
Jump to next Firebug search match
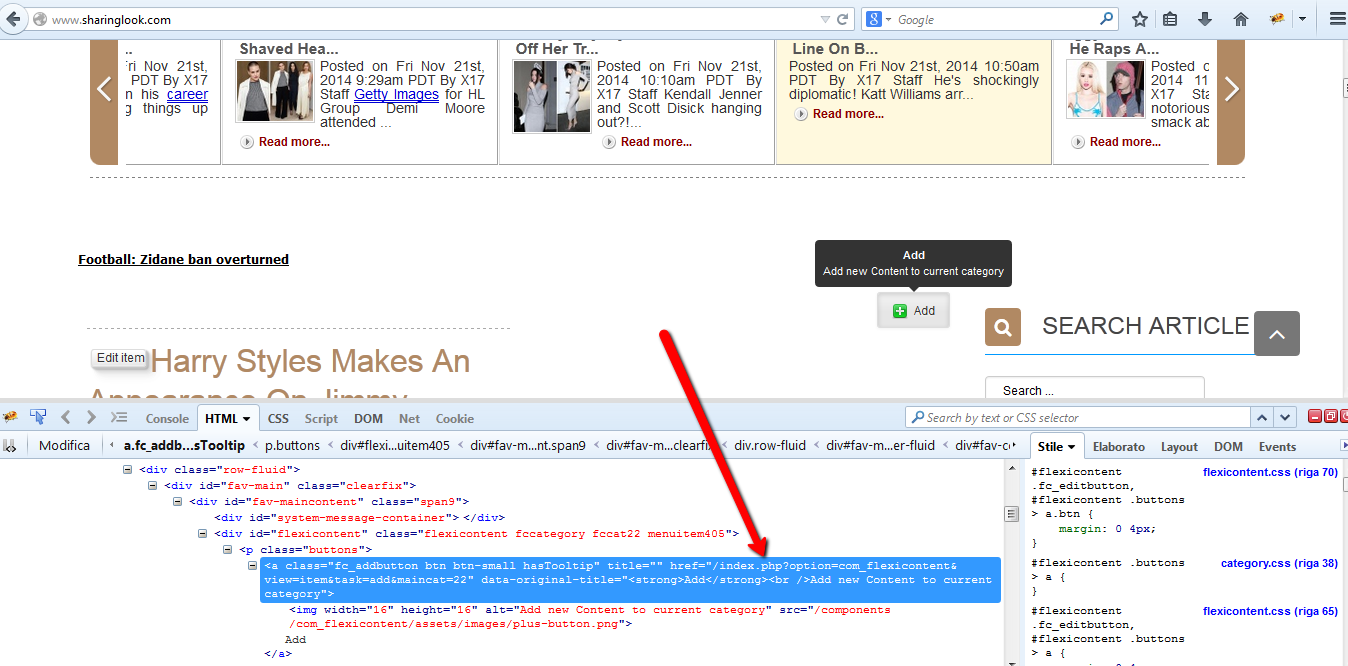coord(1285,417)
